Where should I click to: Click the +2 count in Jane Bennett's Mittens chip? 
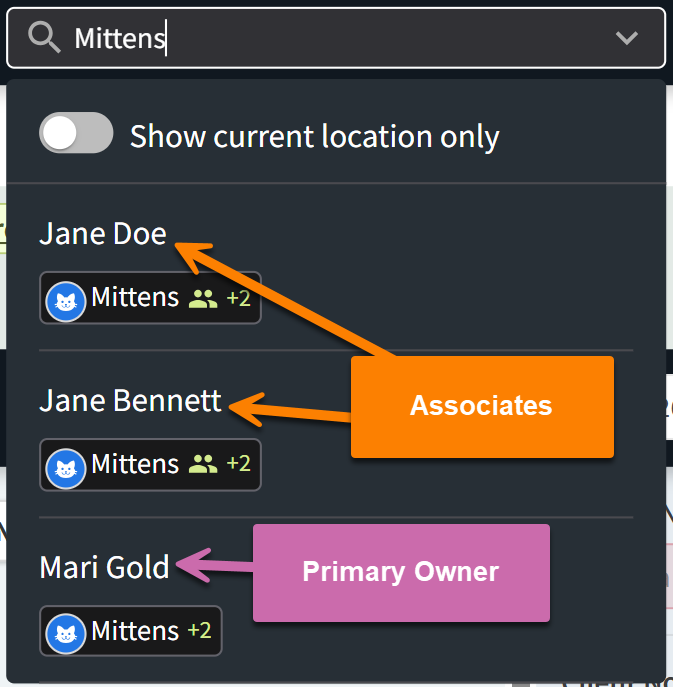[x=238, y=465]
